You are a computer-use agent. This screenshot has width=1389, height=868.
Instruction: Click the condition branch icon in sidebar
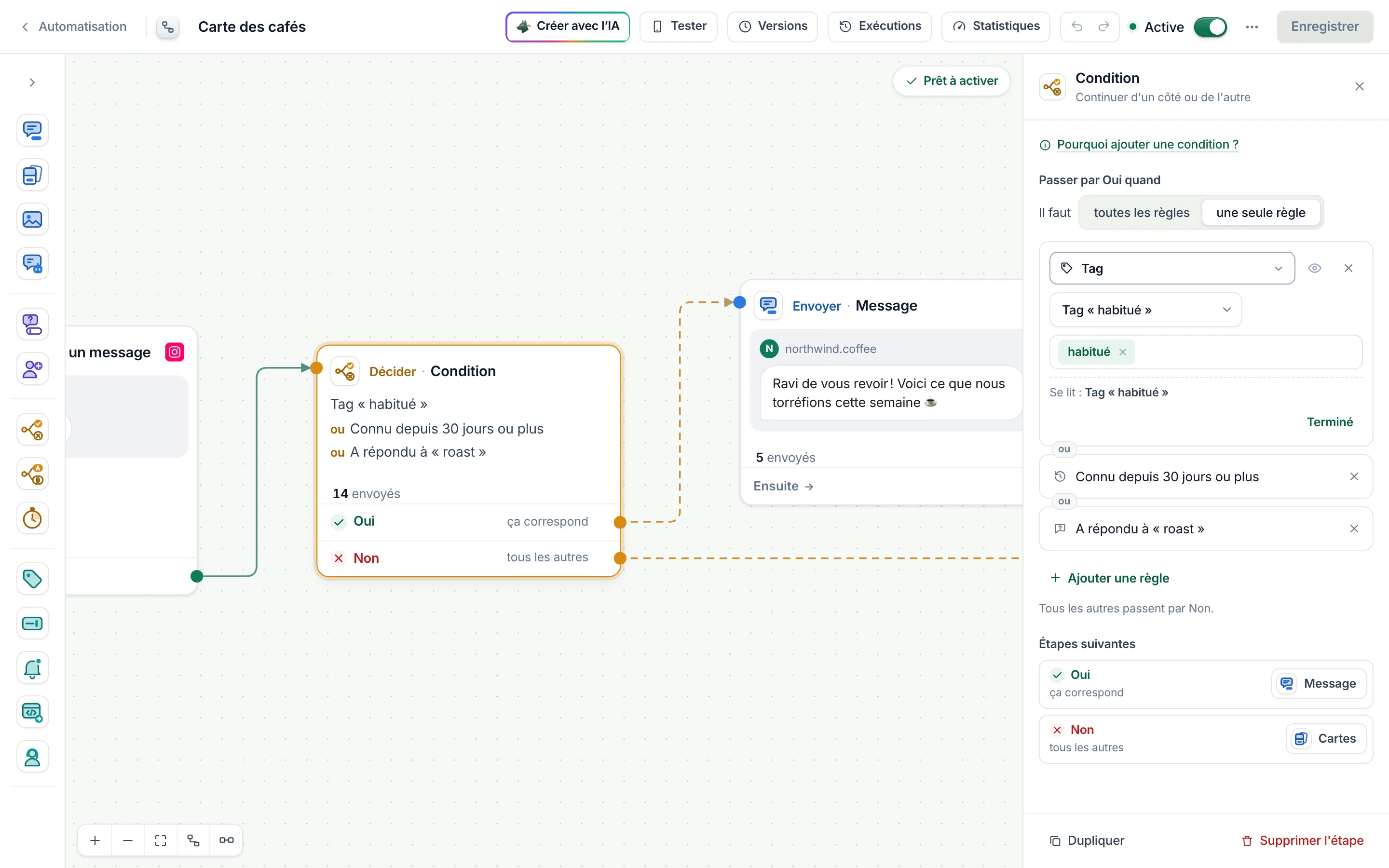[32, 429]
